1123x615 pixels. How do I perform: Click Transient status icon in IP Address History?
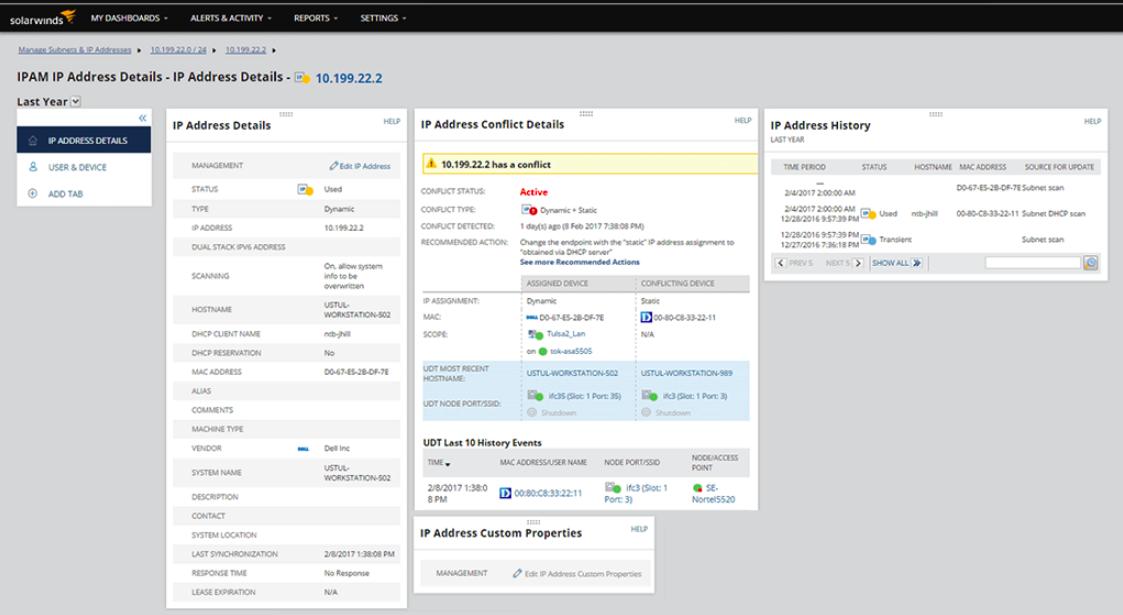tap(868, 239)
